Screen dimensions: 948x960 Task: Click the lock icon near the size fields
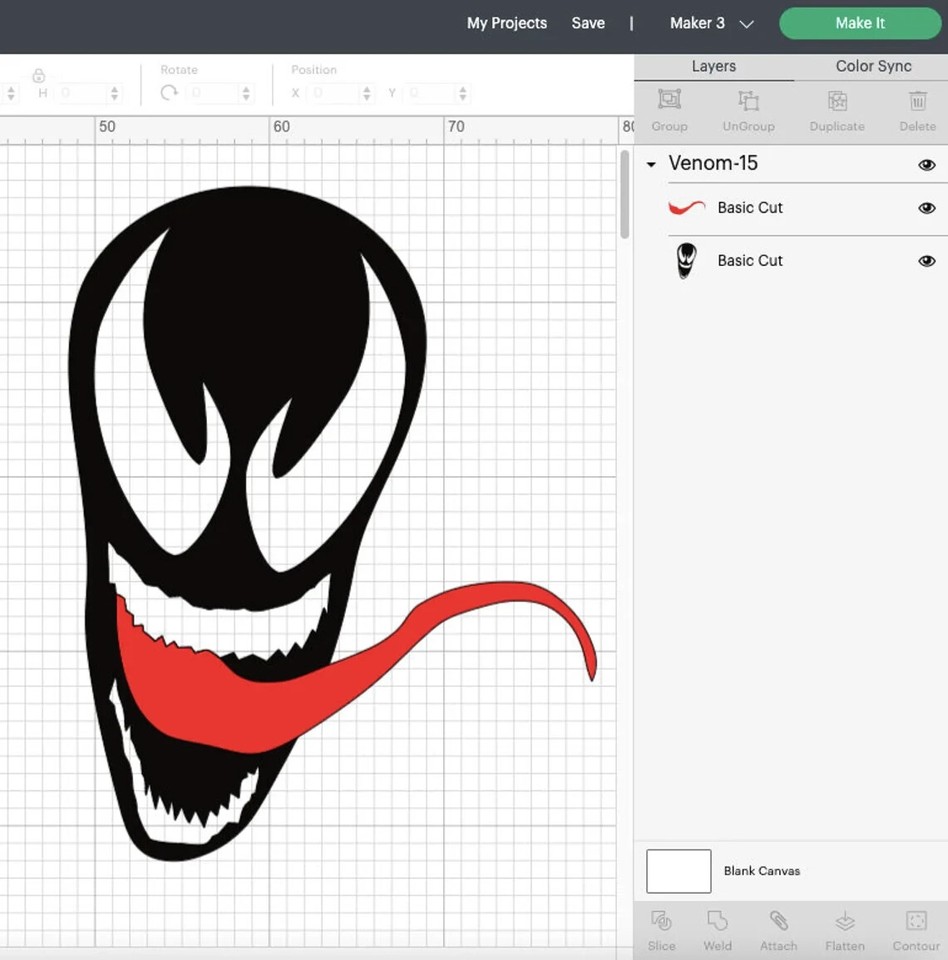(38, 75)
